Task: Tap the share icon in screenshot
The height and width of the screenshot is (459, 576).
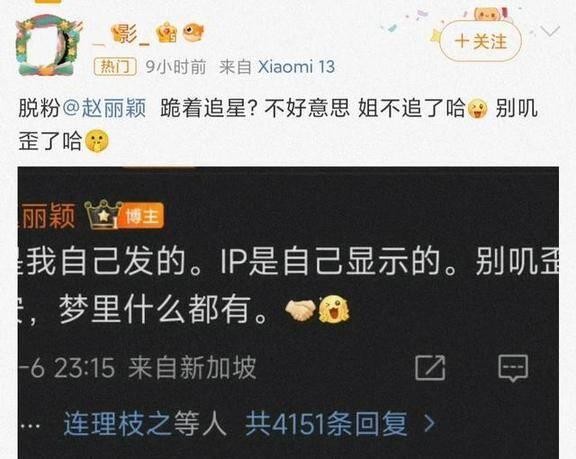Action: pyautogui.click(x=430, y=368)
